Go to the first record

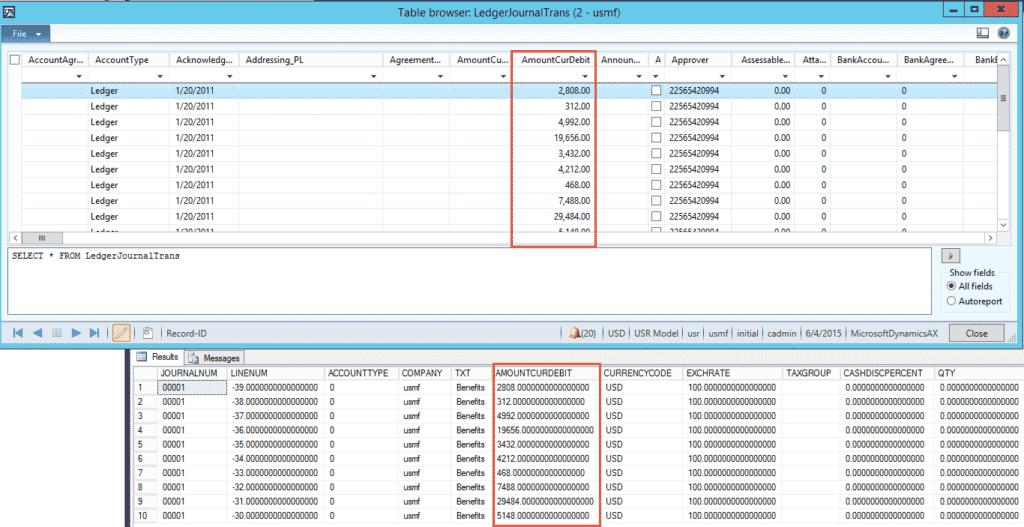coord(18,333)
